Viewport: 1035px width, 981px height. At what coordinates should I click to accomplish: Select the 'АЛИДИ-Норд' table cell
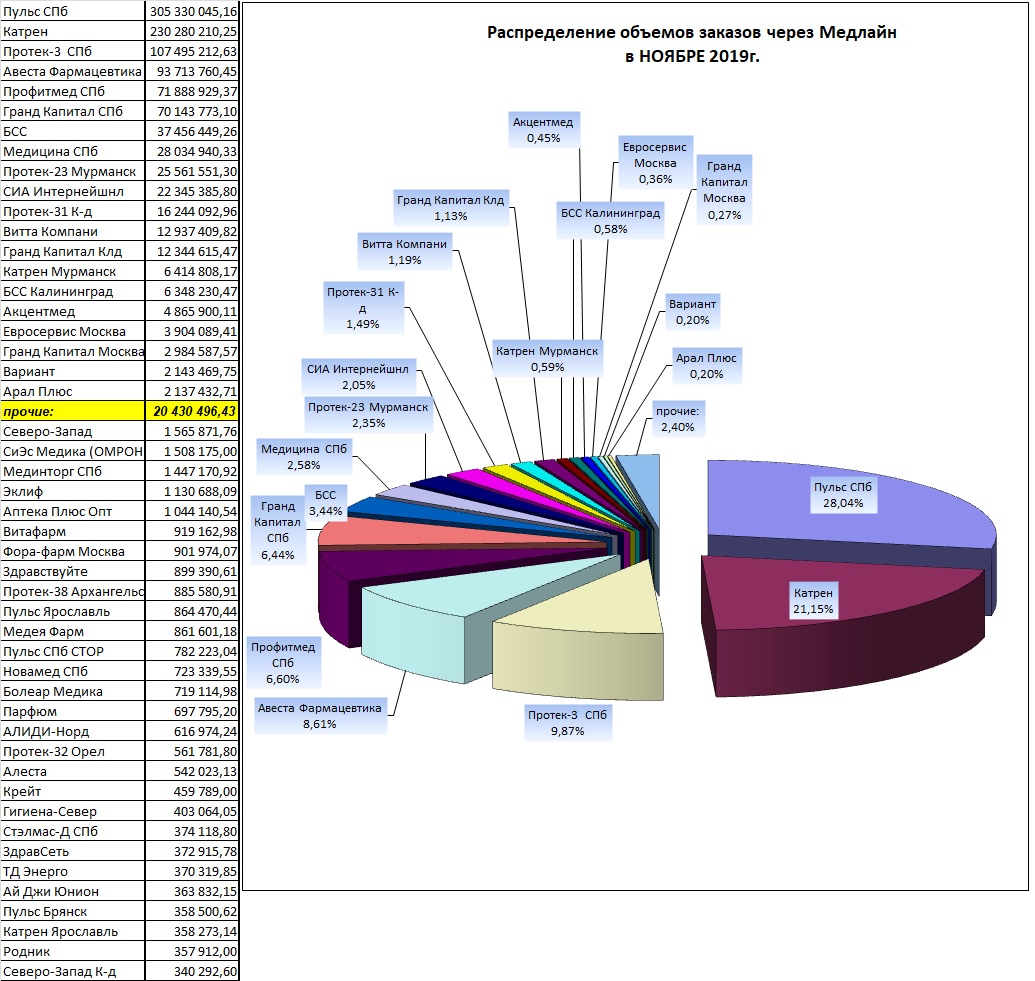(72, 731)
